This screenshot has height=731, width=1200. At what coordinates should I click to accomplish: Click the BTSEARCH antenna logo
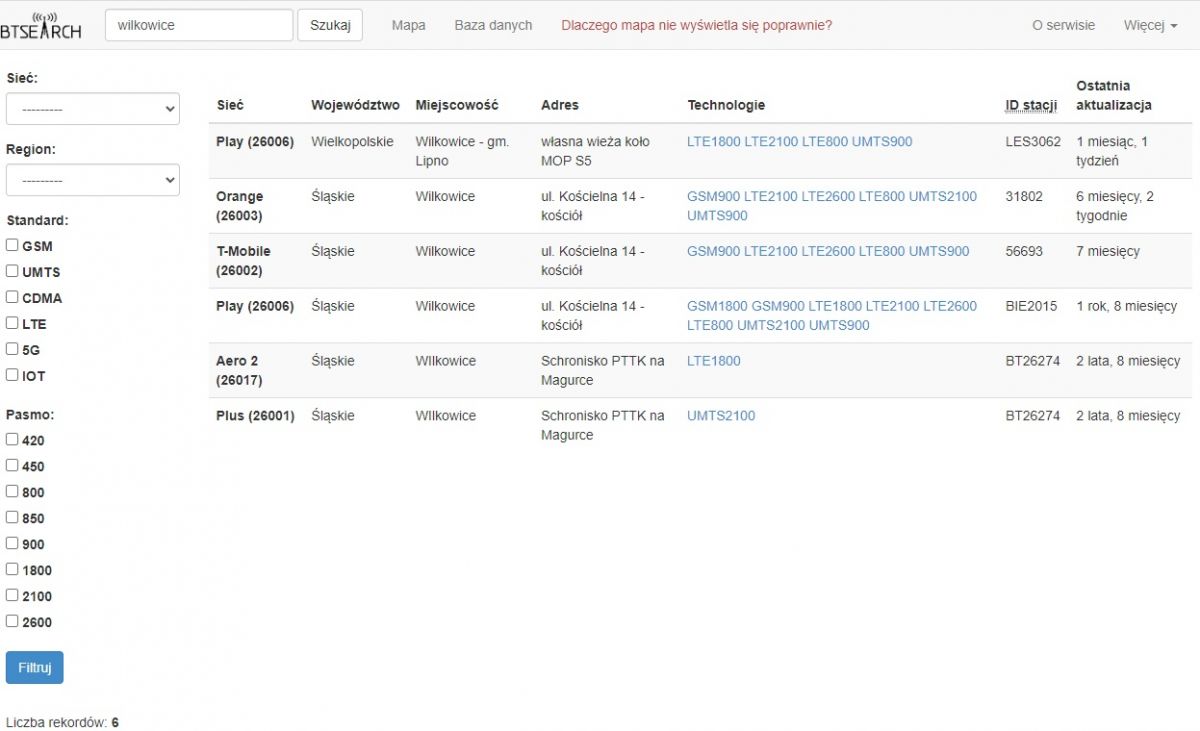[40, 25]
